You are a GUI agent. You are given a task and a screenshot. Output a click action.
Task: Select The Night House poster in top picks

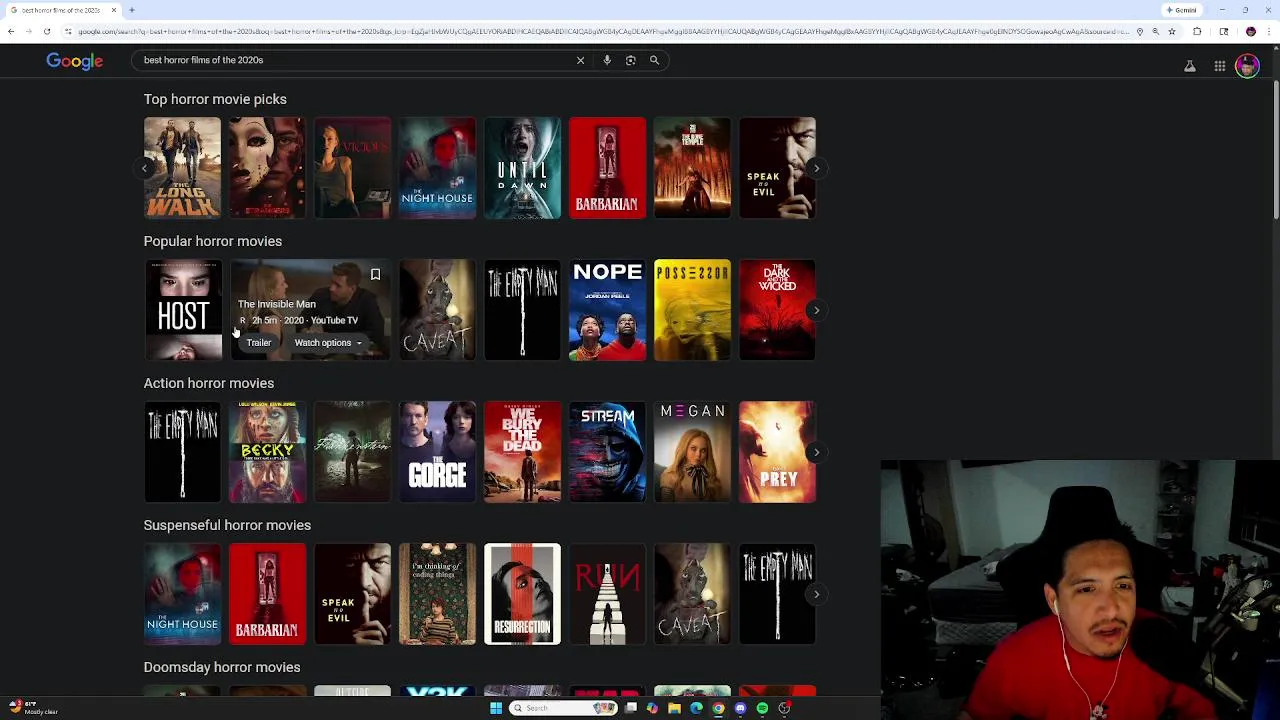pyautogui.click(x=437, y=168)
